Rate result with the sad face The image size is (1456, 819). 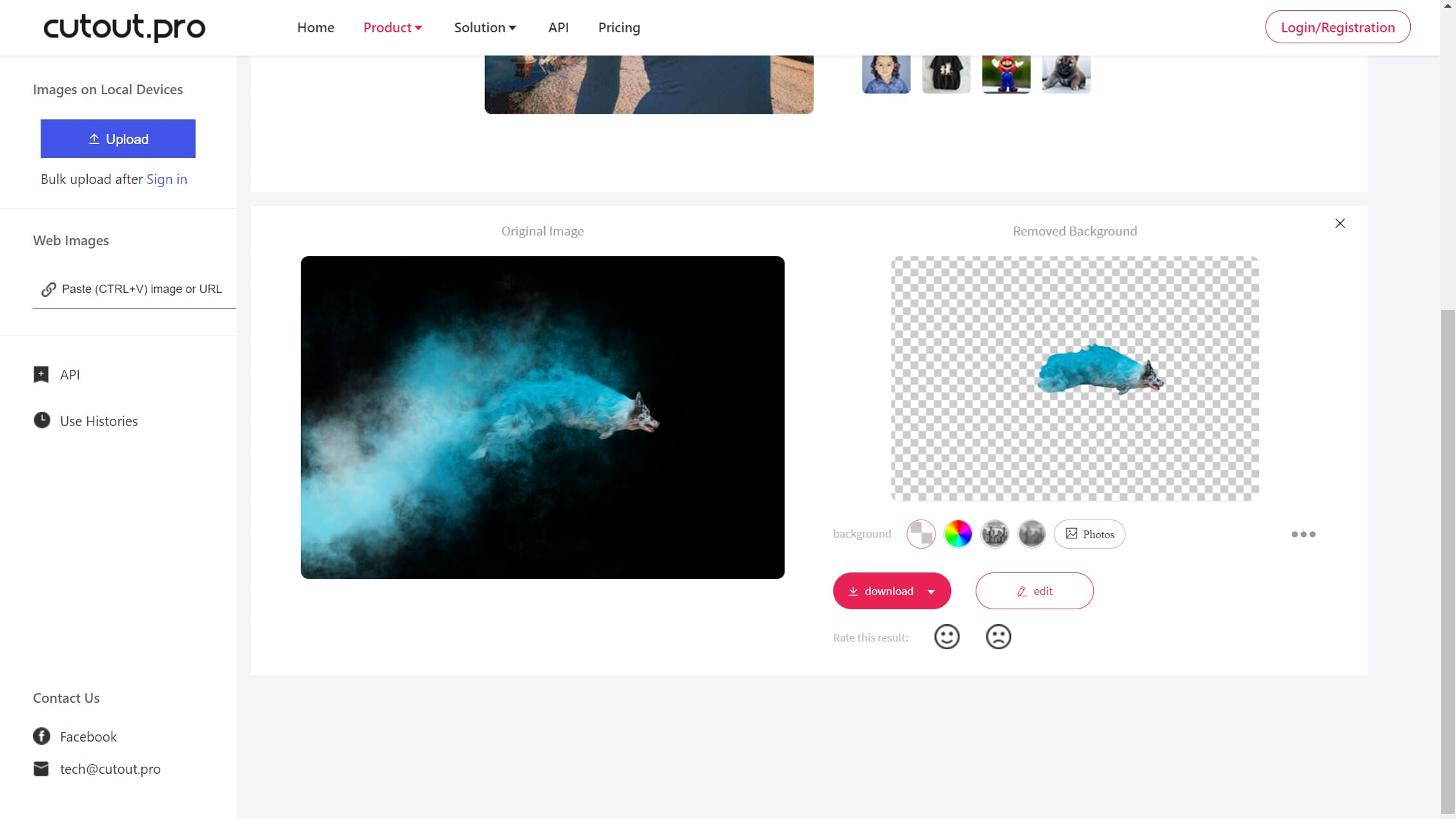coord(998,637)
